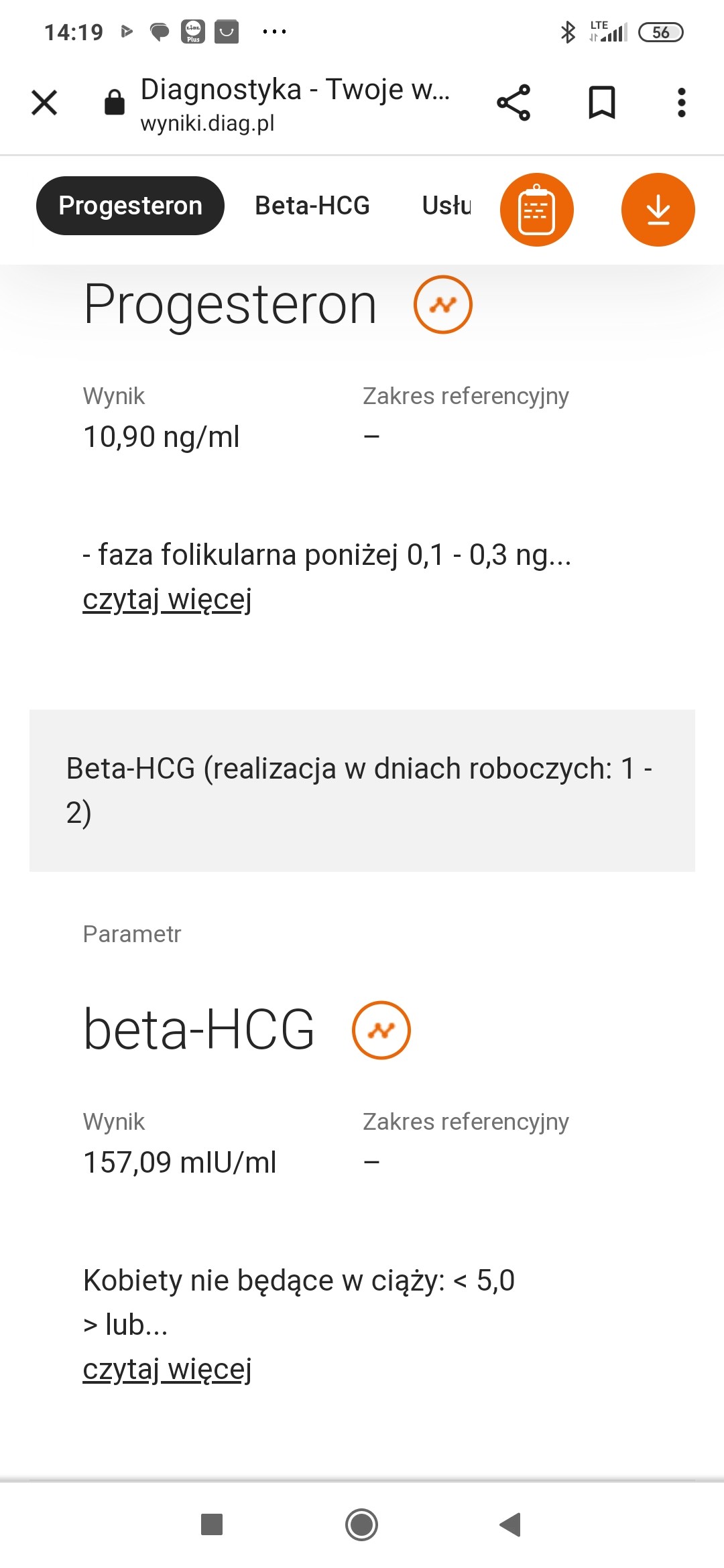Tap the Beta-HCG section header banner
This screenshot has width=724, height=1568.
(362, 790)
